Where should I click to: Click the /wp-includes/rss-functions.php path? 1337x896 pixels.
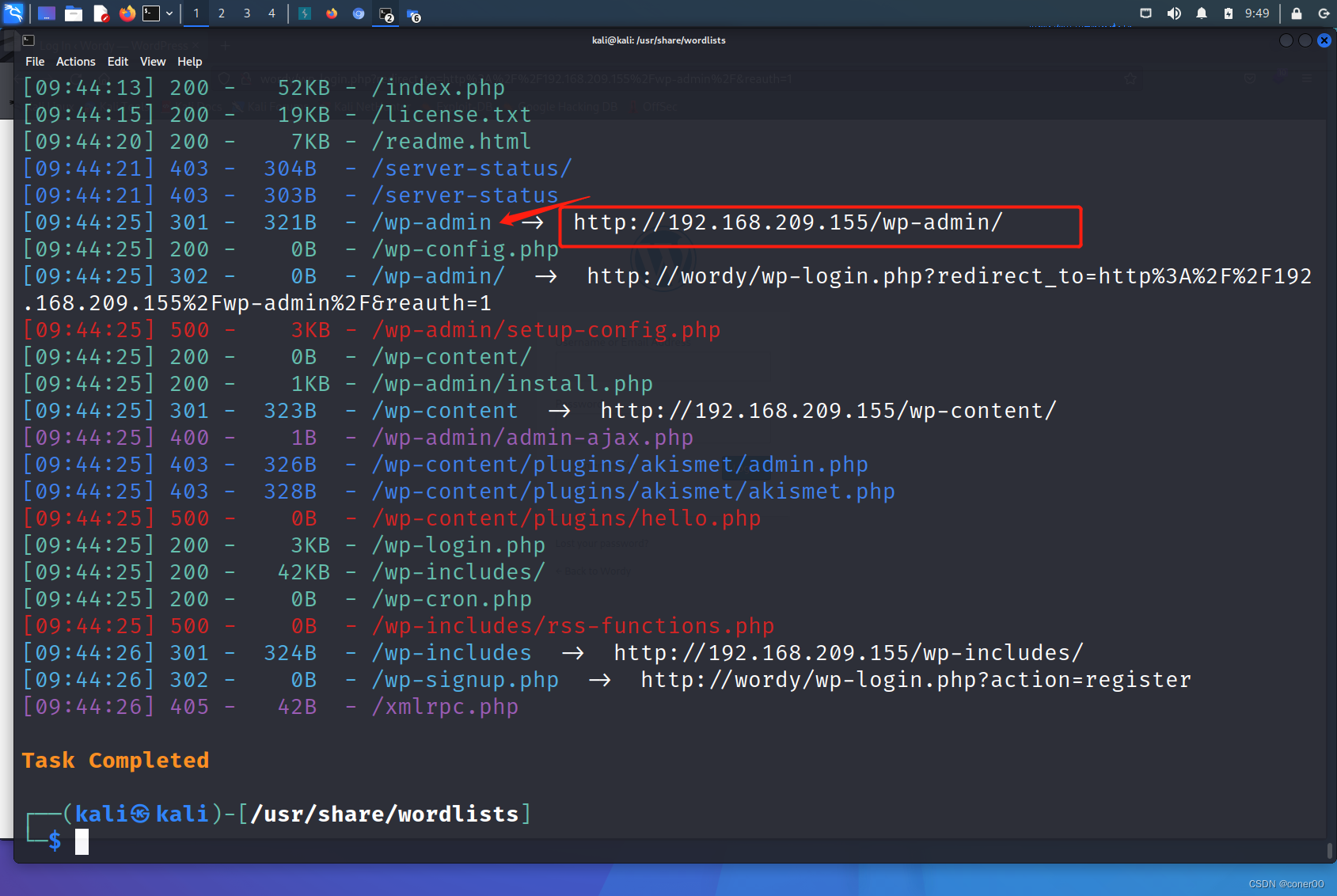573,626
